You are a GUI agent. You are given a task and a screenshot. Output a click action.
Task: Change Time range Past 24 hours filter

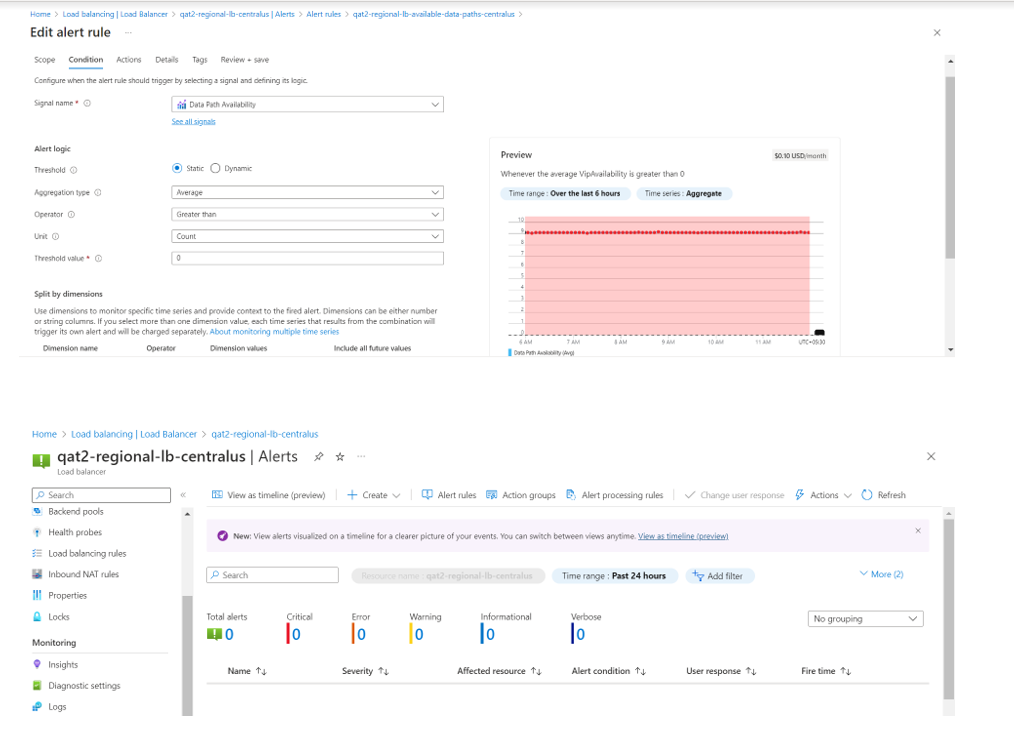tap(614, 575)
